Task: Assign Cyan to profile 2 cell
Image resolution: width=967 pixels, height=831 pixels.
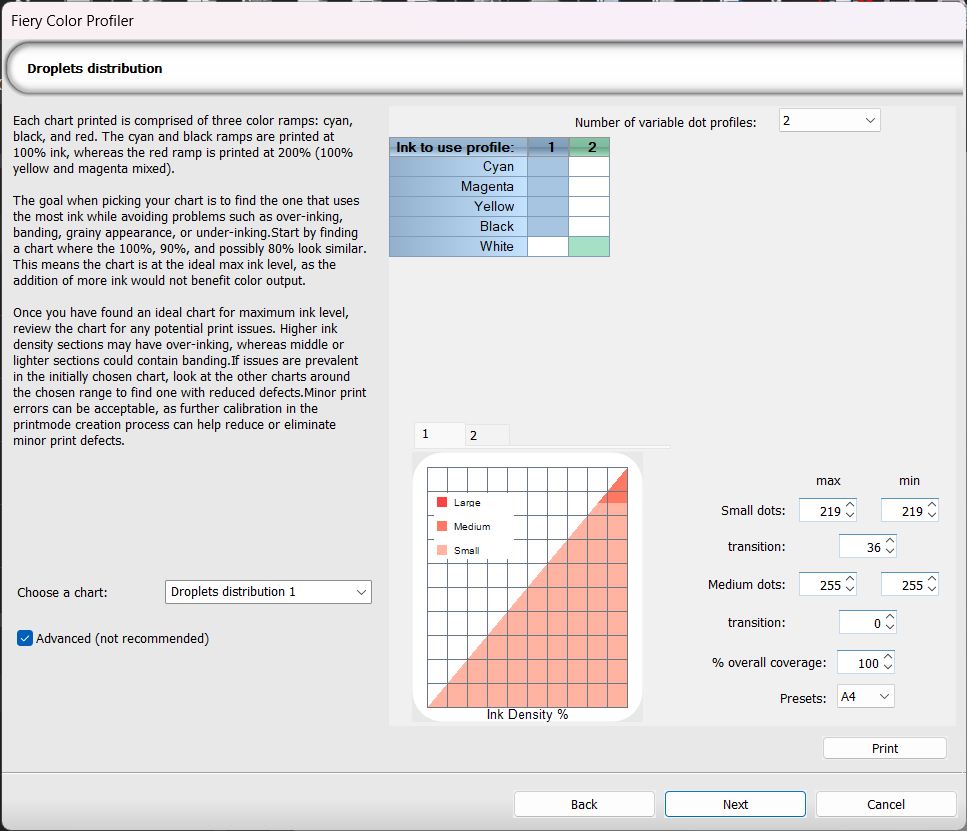Action: [589, 167]
